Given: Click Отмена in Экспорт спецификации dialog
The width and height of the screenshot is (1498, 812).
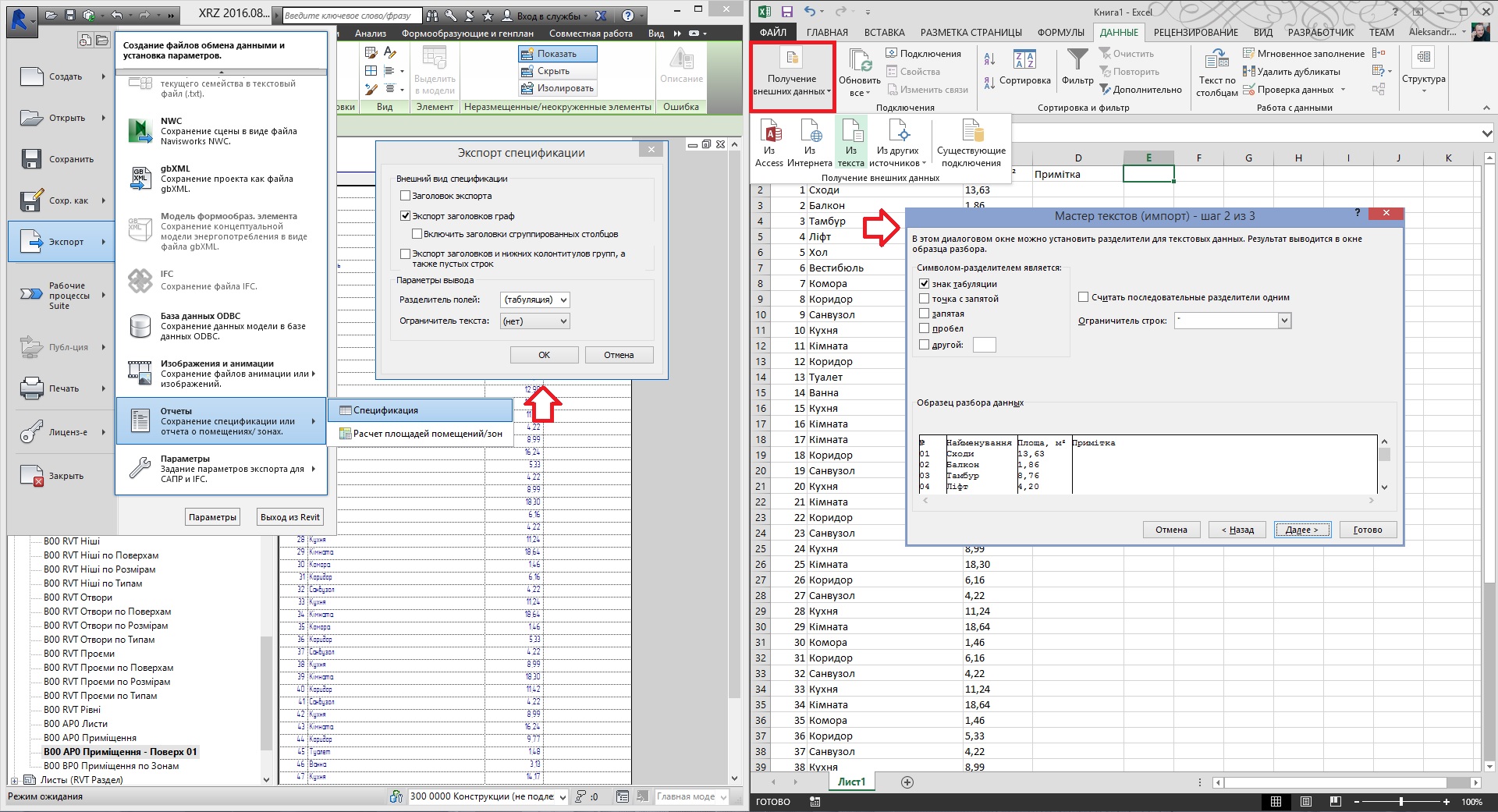Looking at the screenshot, I should click(619, 355).
